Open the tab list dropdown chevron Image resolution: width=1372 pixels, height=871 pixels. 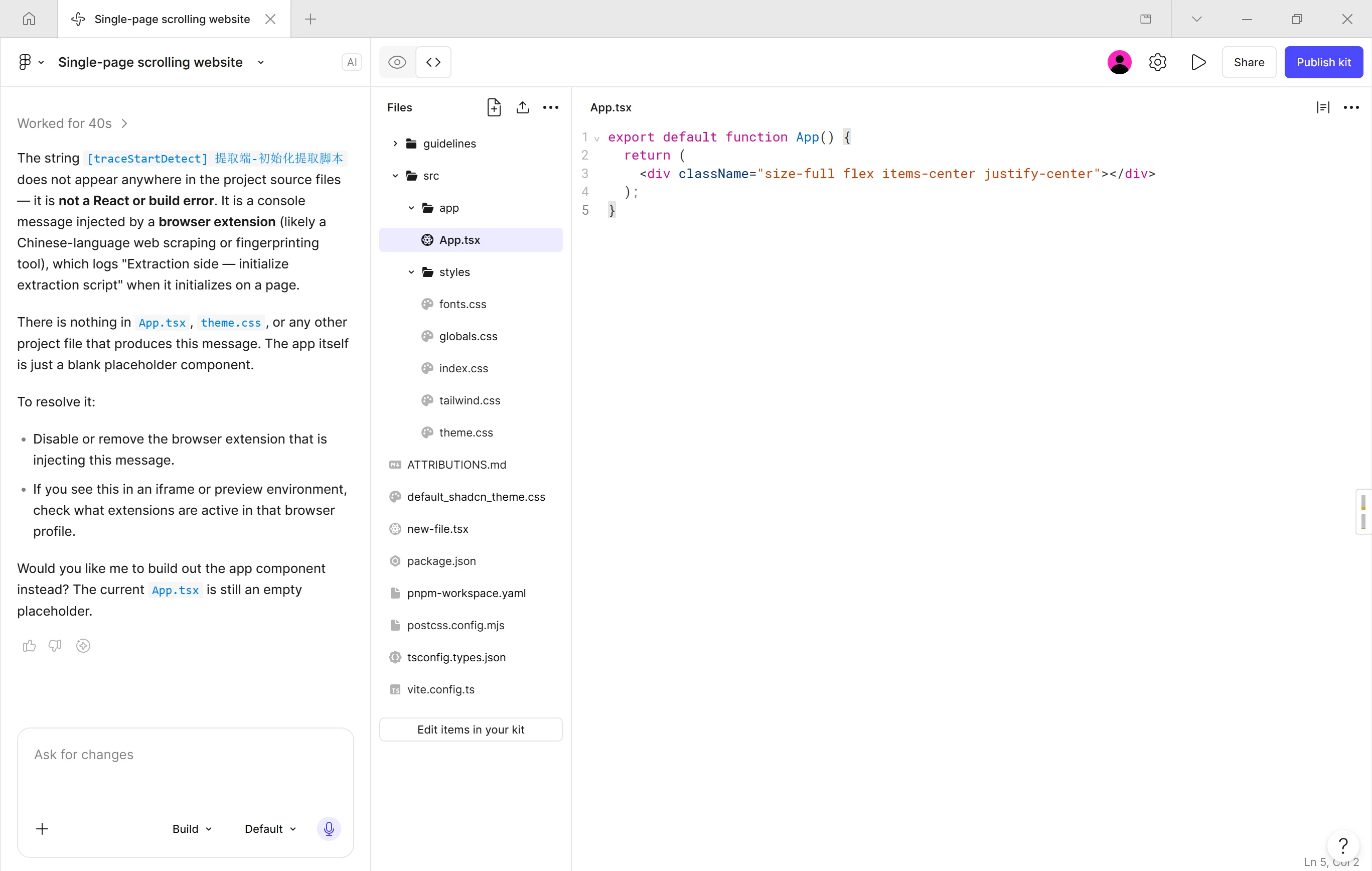pyautogui.click(x=1196, y=19)
